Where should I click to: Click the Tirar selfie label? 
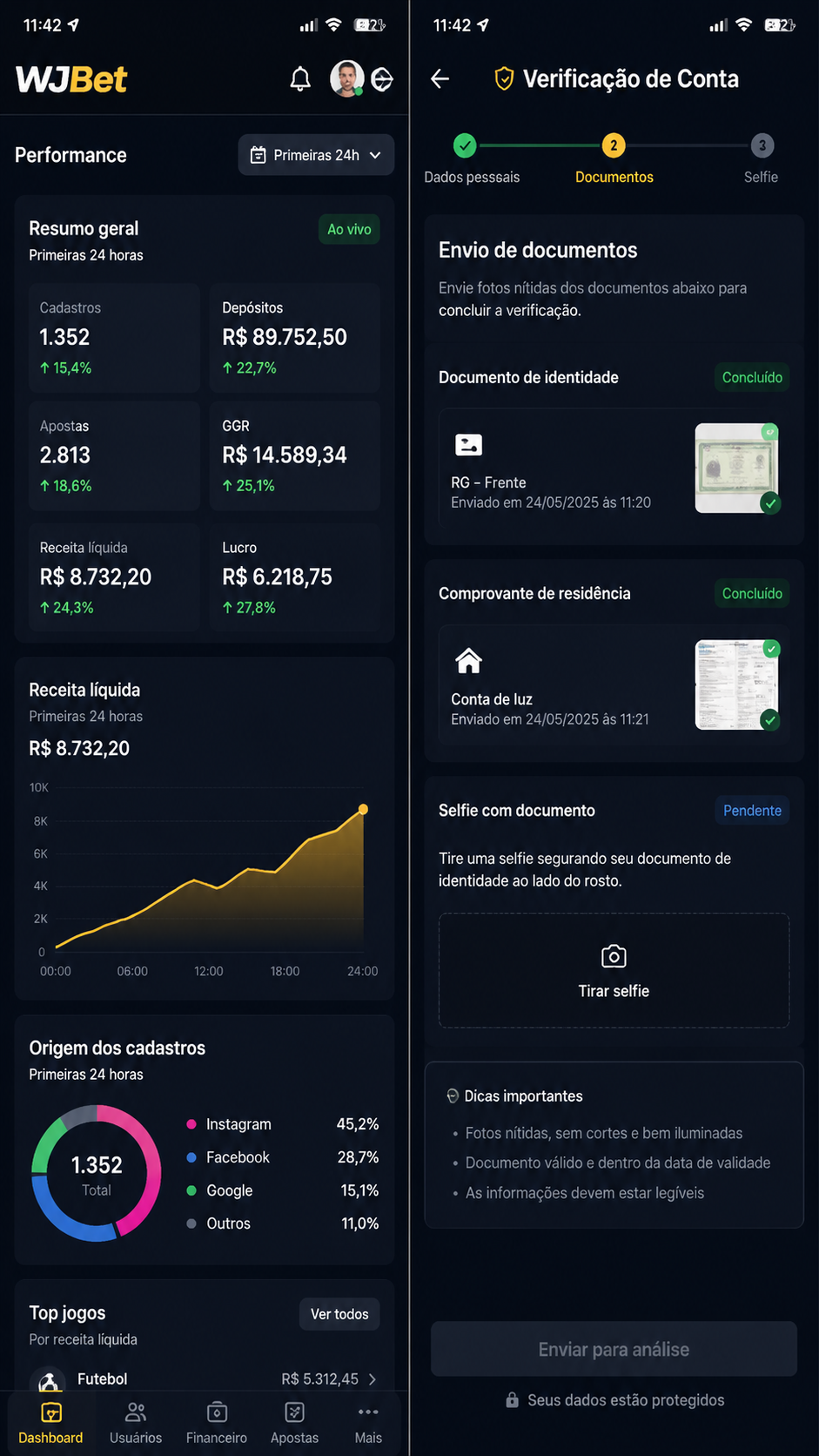point(614,991)
